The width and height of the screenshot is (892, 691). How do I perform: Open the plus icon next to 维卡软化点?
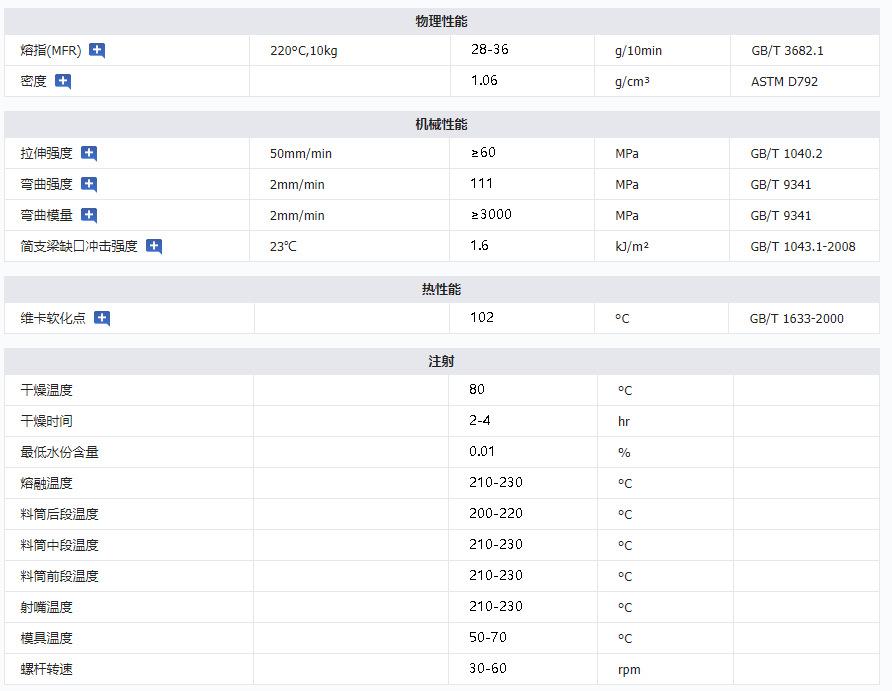click(102, 318)
